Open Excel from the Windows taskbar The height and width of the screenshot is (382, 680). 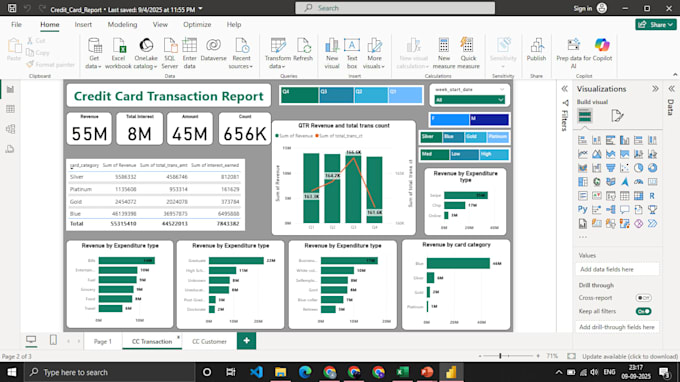[402, 372]
